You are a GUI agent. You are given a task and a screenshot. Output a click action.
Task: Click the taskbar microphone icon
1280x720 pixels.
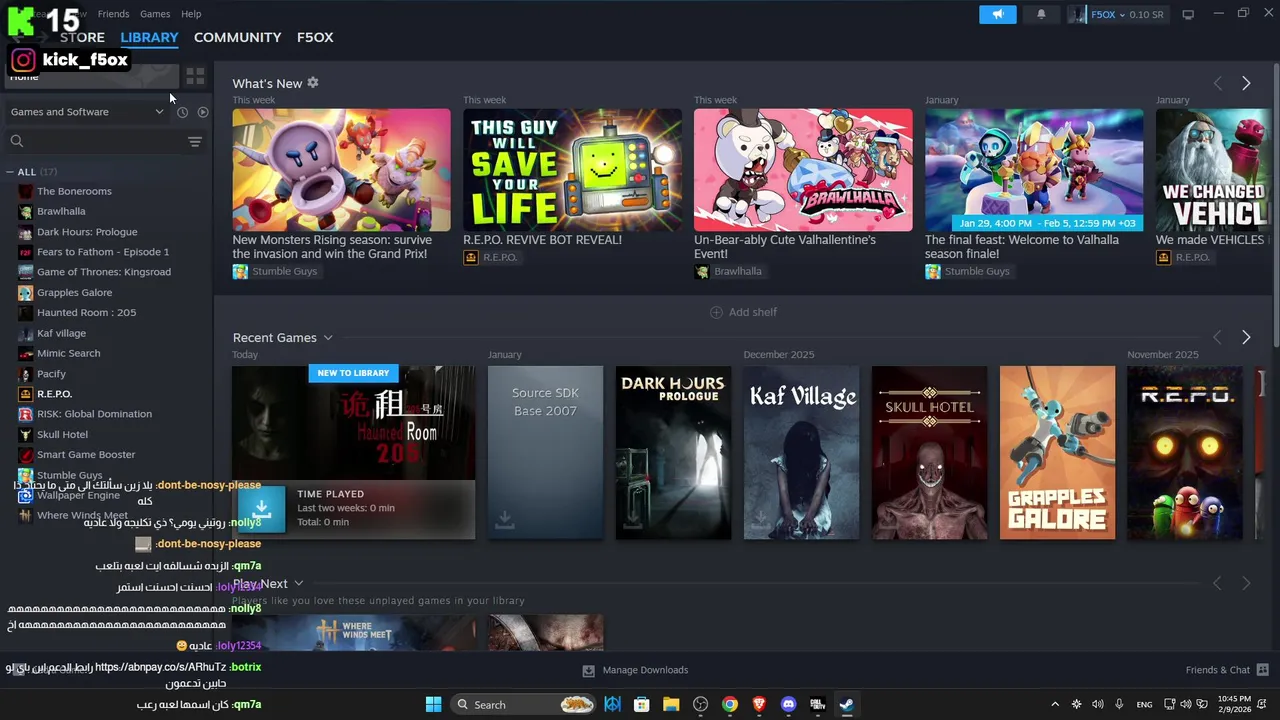pyautogui.click(x=1119, y=705)
